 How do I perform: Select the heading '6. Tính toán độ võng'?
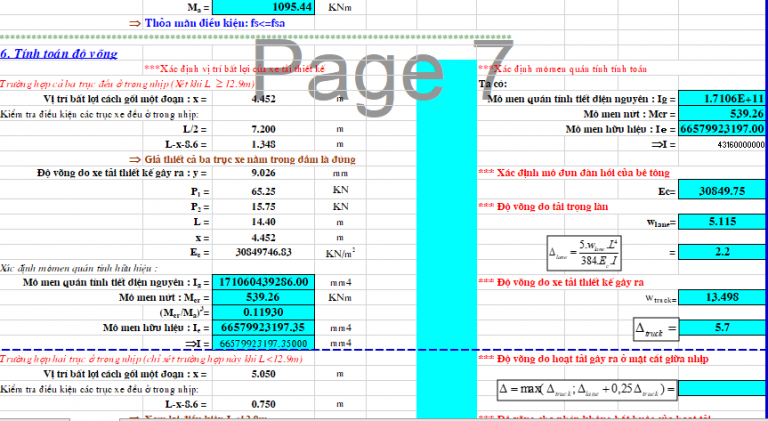pos(59,54)
